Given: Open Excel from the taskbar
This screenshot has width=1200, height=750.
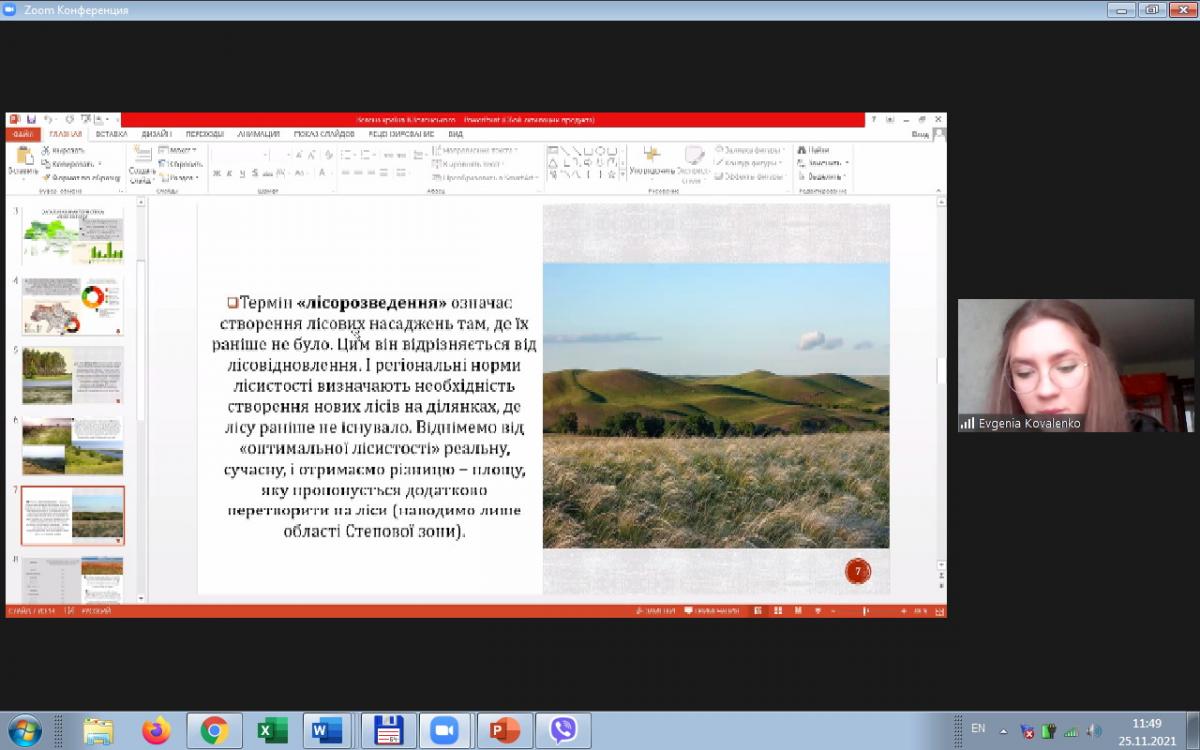Looking at the screenshot, I should [x=272, y=731].
